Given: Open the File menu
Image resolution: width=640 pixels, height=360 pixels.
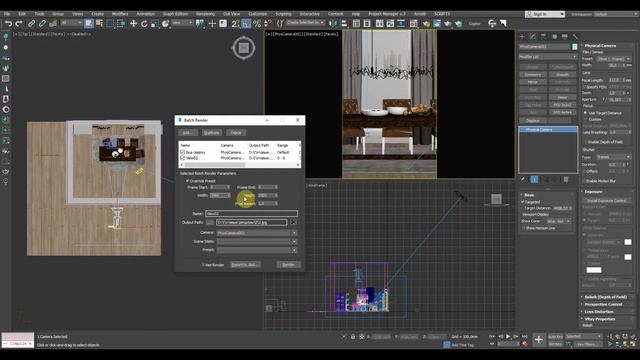Looking at the screenshot, I should point(7,14).
